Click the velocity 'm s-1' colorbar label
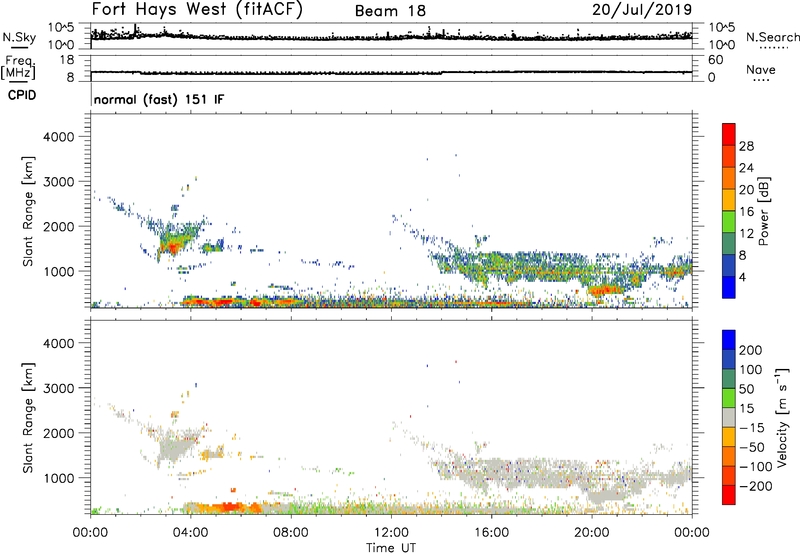This screenshot has width=800, height=554. point(782,417)
